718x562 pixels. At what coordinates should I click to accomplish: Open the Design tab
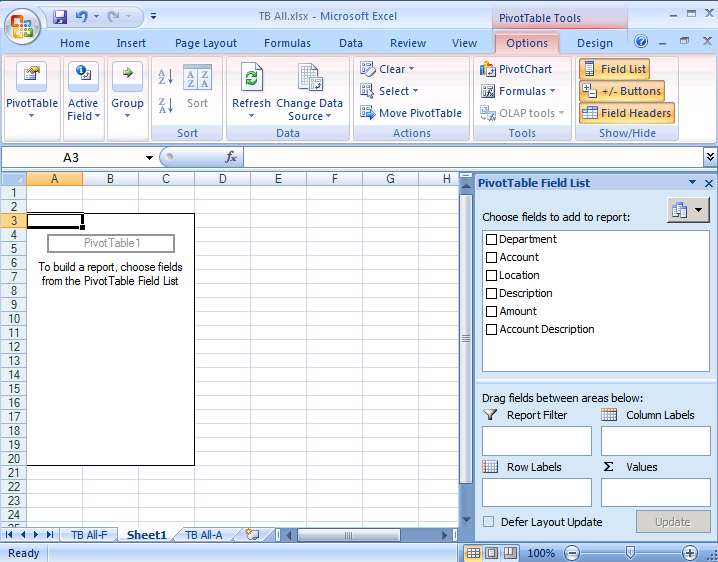point(595,43)
